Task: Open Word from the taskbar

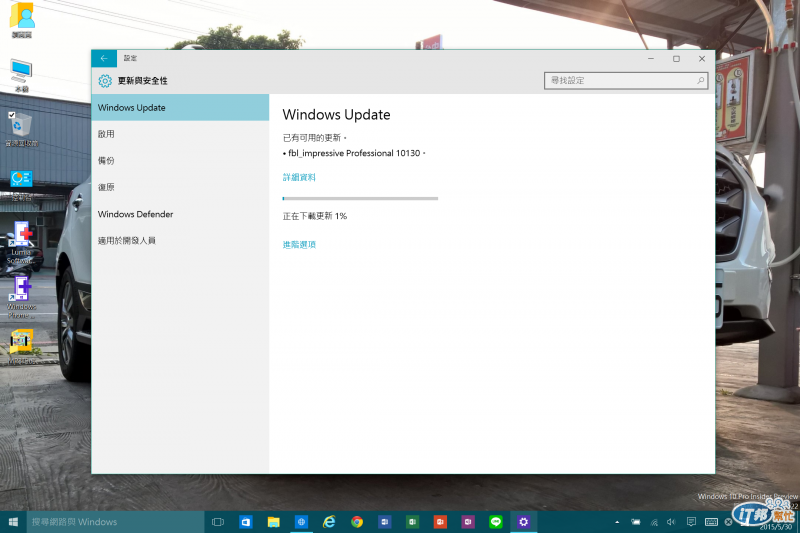Action: (x=384, y=522)
